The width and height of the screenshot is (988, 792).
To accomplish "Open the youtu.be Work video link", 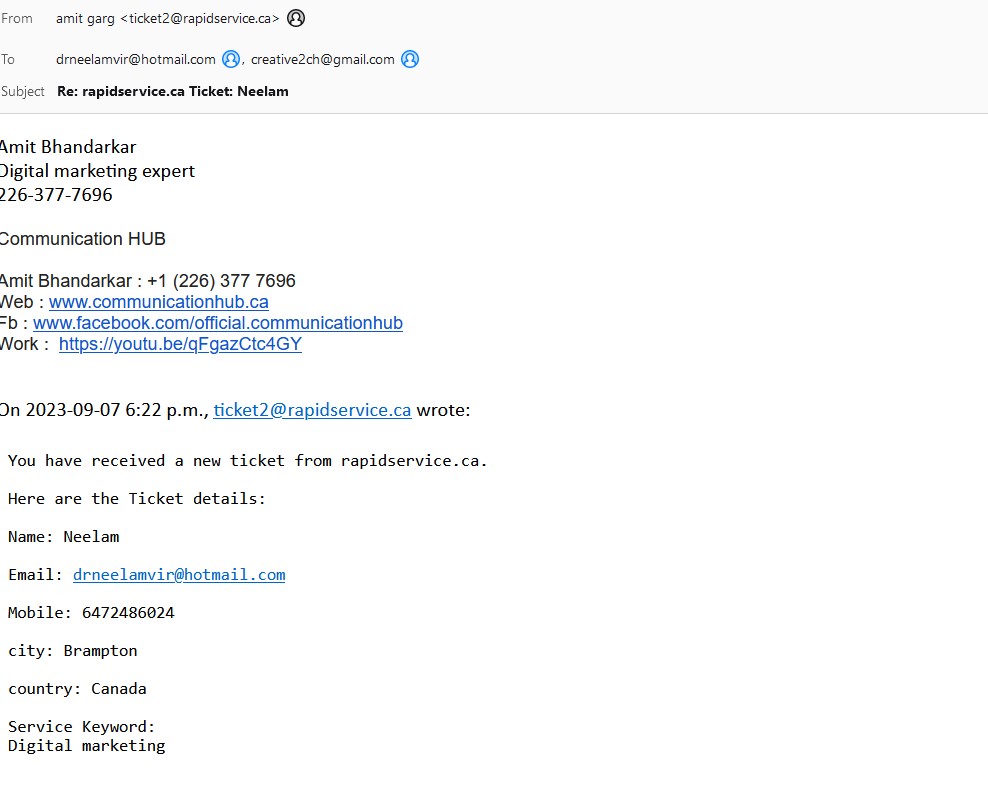I will tap(180, 344).
